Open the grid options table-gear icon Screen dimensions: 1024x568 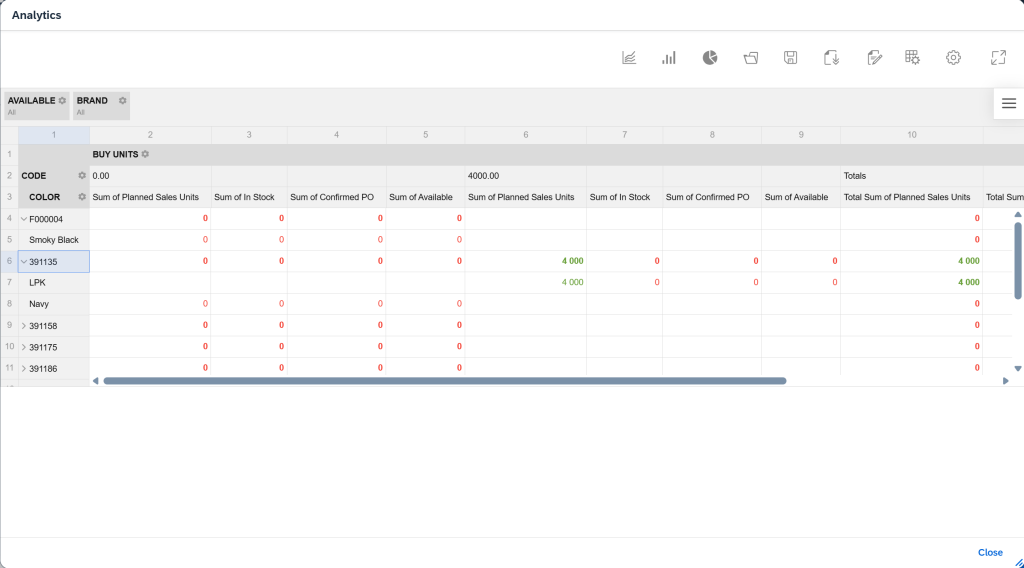coord(912,58)
